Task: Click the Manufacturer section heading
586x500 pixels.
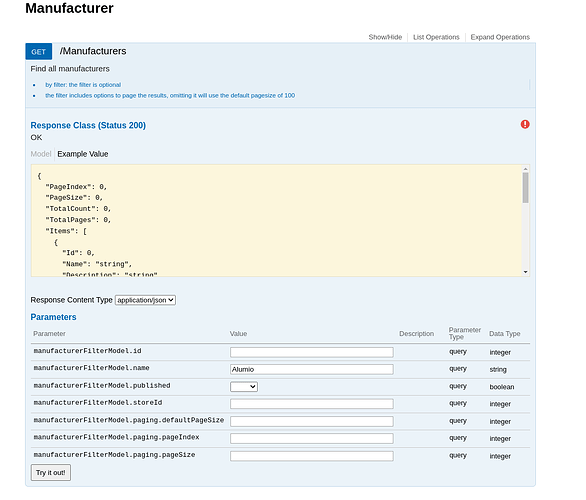Action: (x=70, y=8)
